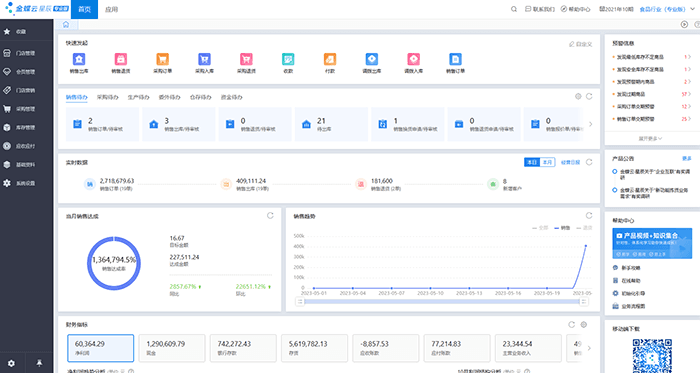Refresh the 销售趋势 chart panel
700x373 pixels.
click(x=589, y=216)
